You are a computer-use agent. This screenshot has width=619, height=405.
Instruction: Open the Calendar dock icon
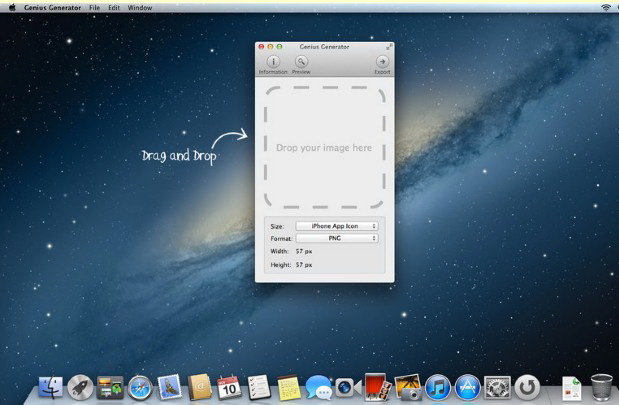[229, 387]
